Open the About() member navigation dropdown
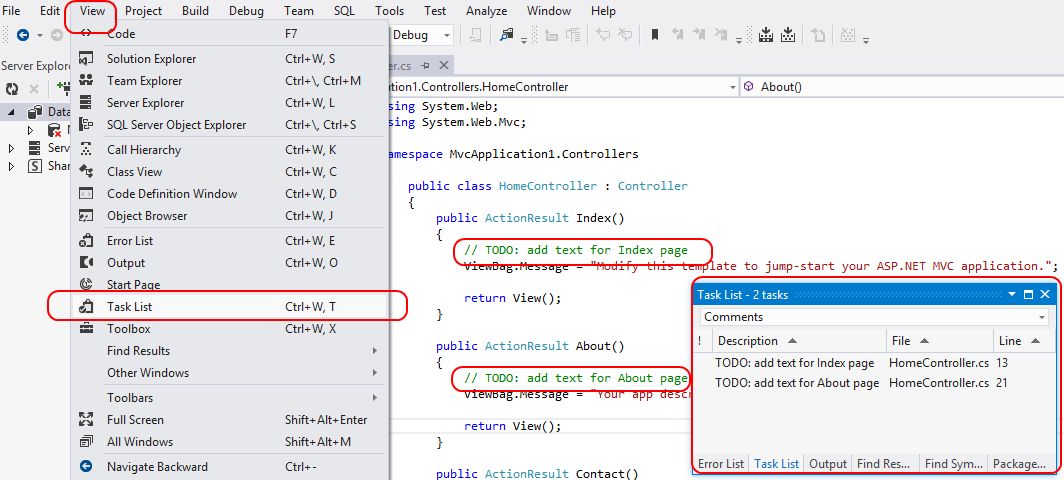The width and height of the screenshot is (1064, 480). tap(900, 87)
